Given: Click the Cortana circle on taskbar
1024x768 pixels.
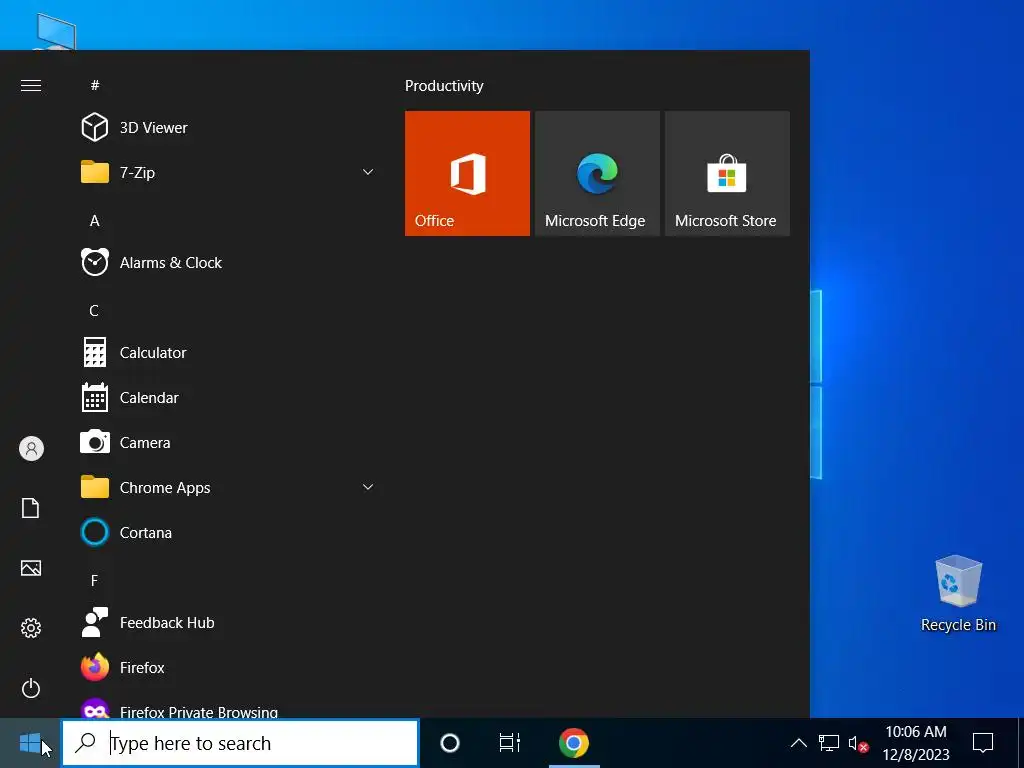Looking at the screenshot, I should click(x=450, y=743).
